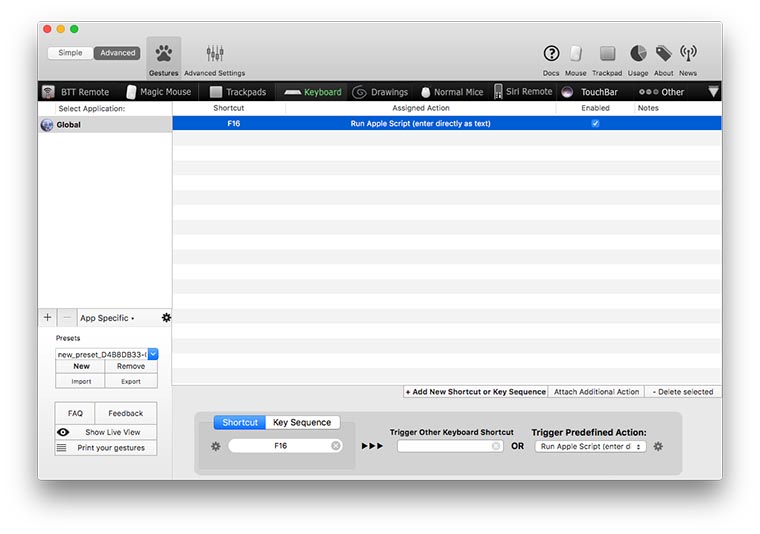Open the presets dropdown list
The height and width of the screenshot is (534, 760).
click(x=153, y=354)
